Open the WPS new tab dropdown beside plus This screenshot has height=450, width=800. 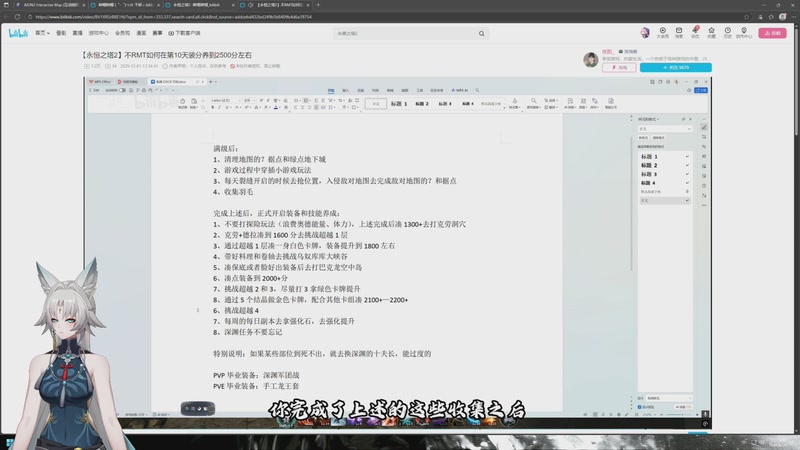[216, 82]
